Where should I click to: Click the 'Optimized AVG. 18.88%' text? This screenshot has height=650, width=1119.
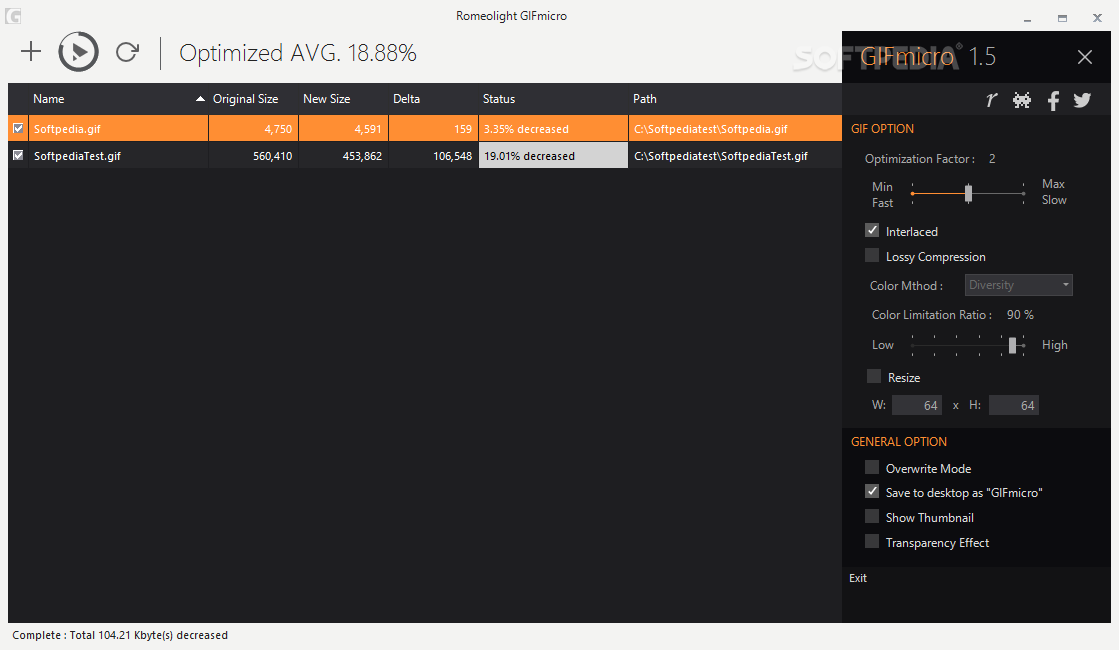[x=298, y=53]
